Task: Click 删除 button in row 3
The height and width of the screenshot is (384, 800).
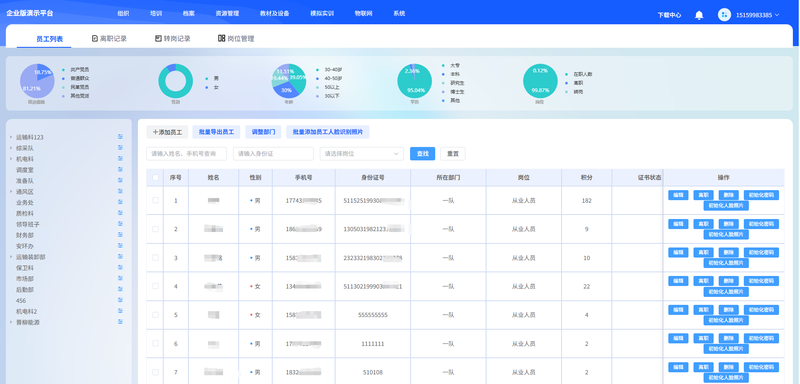Action: [x=729, y=252]
